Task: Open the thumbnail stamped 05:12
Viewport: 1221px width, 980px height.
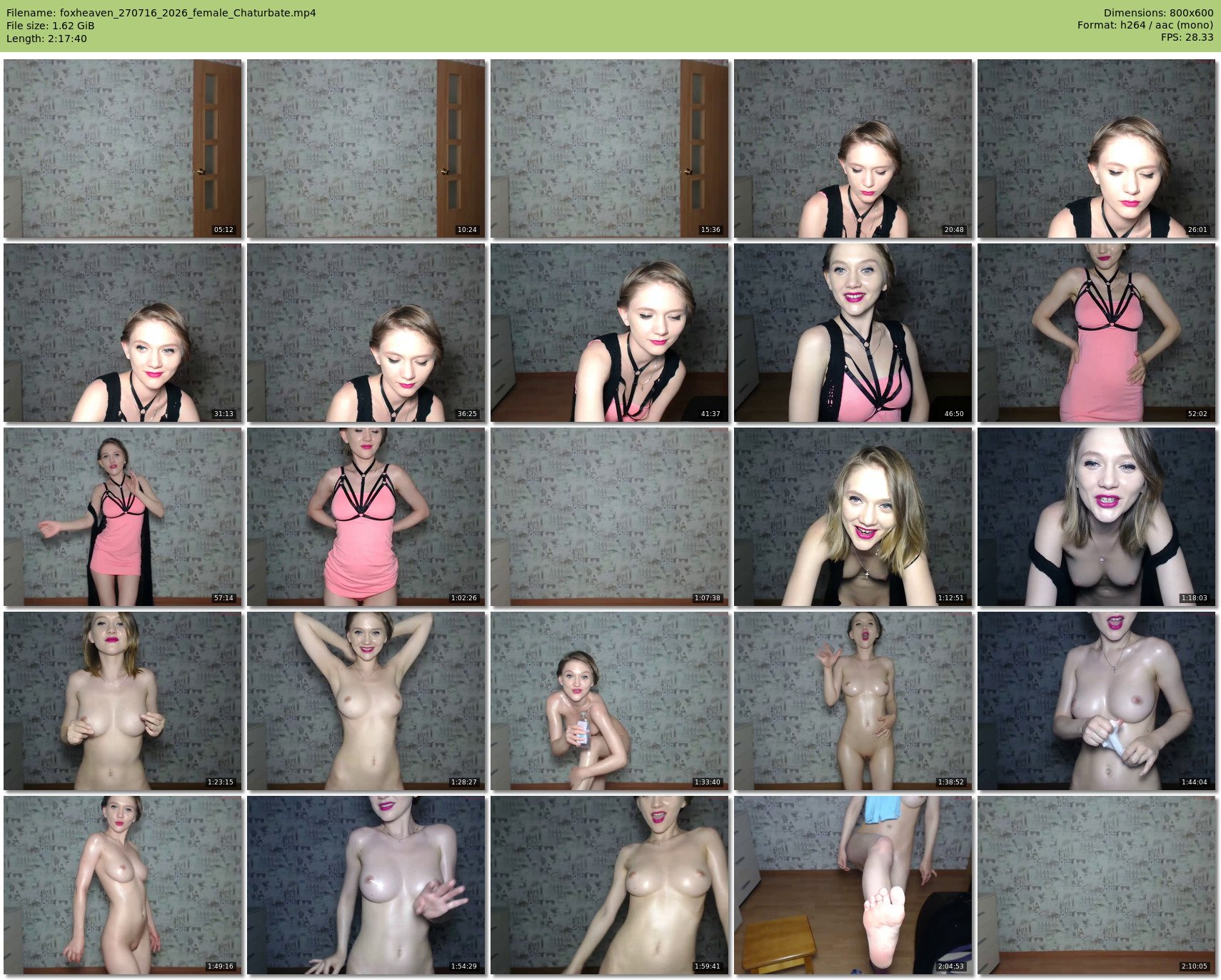Action: pos(123,148)
